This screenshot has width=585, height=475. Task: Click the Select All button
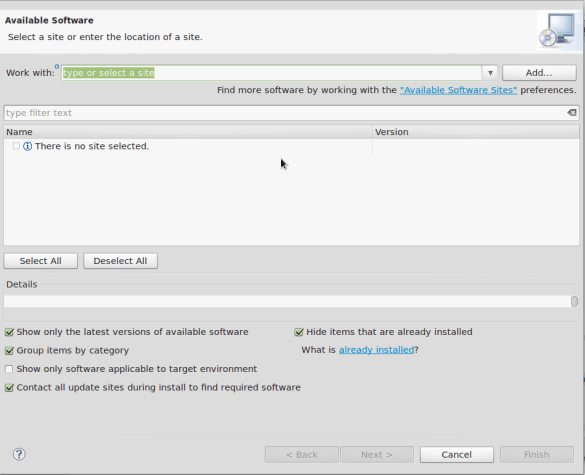coord(41,261)
